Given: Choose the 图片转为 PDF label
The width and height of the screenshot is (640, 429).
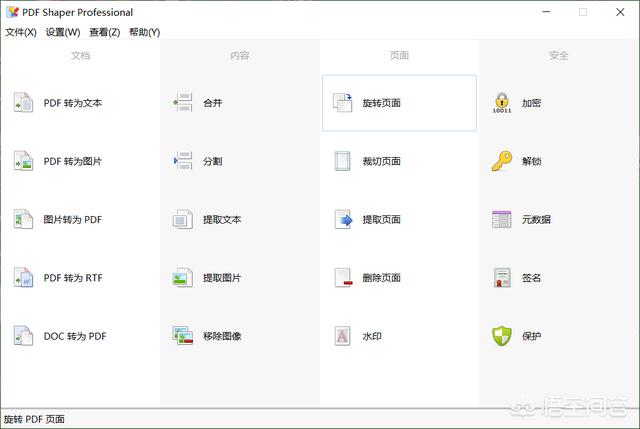Looking at the screenshot, I should pyautogui.click(x=73, y=220).
